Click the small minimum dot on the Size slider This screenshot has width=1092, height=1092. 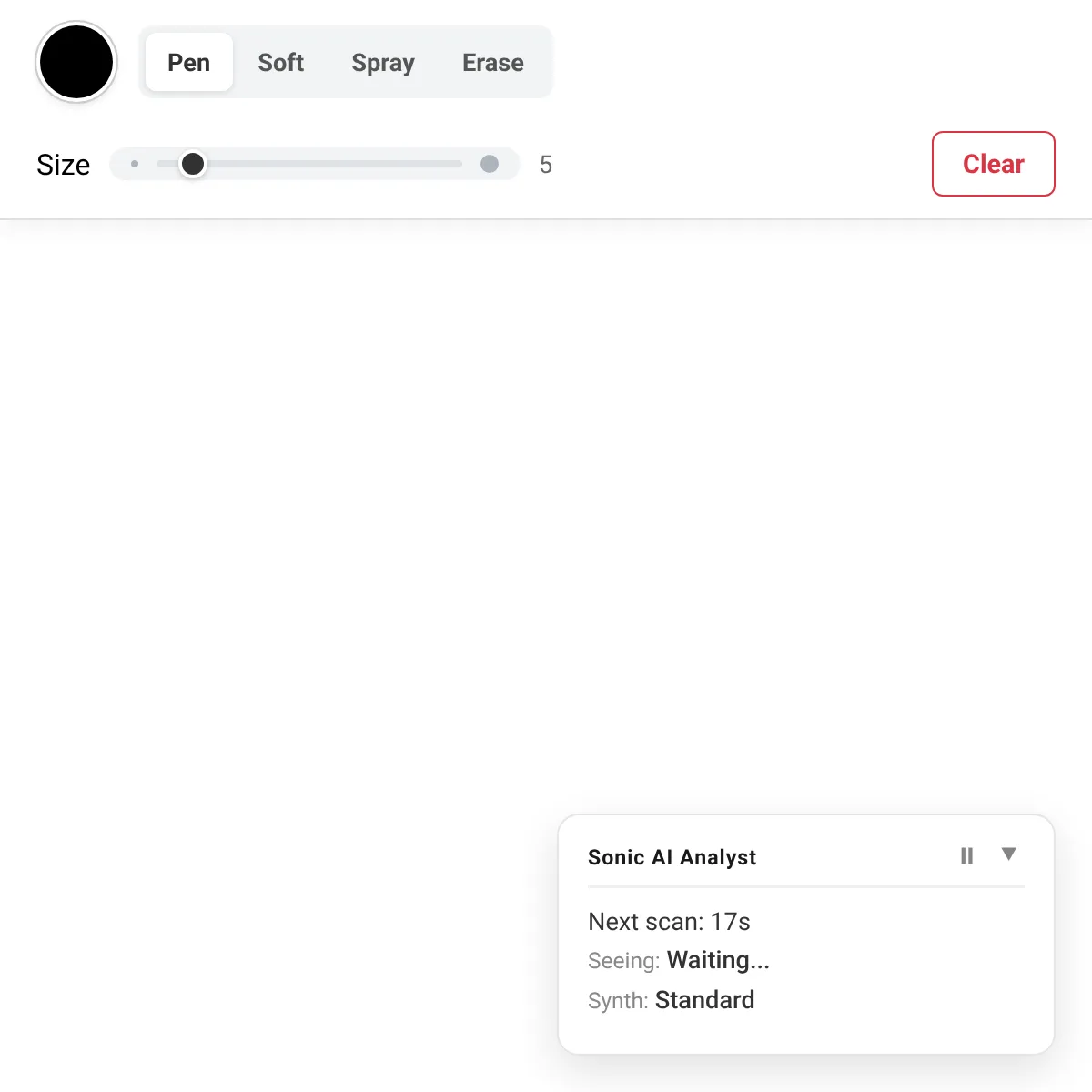[135, 164]
